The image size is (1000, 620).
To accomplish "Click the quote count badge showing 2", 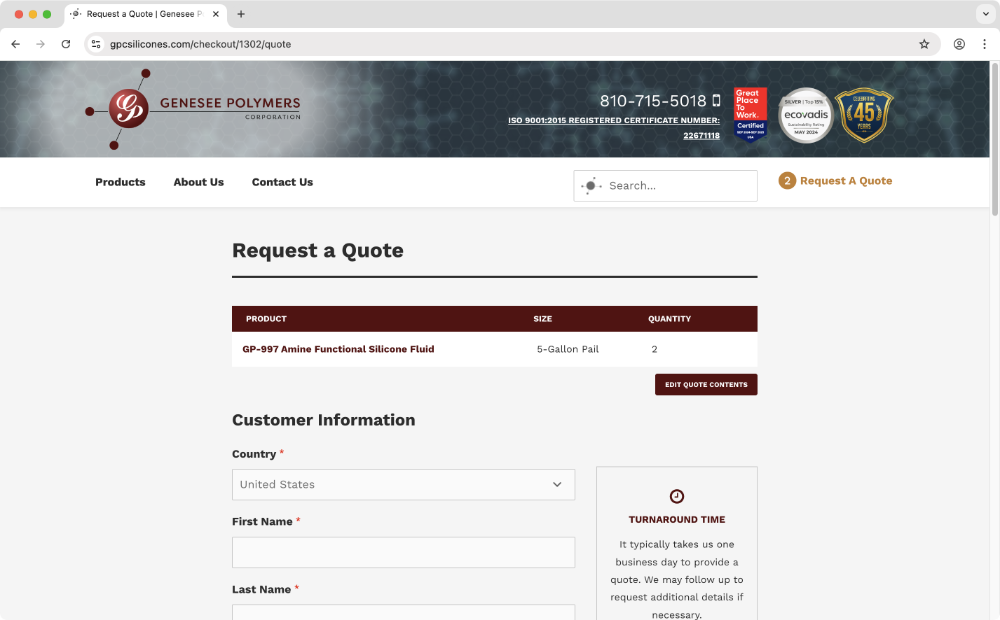I will point(787,181).
